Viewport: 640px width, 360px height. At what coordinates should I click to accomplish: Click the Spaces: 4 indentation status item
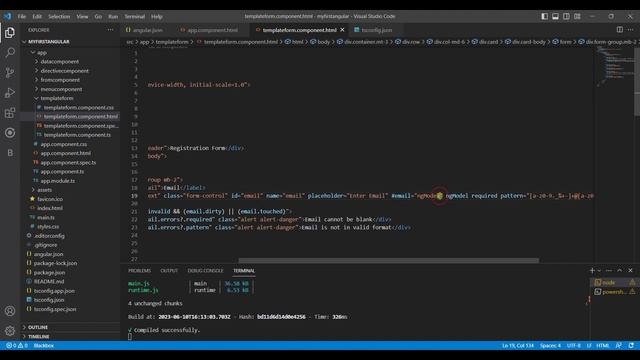tap(550, 346)
